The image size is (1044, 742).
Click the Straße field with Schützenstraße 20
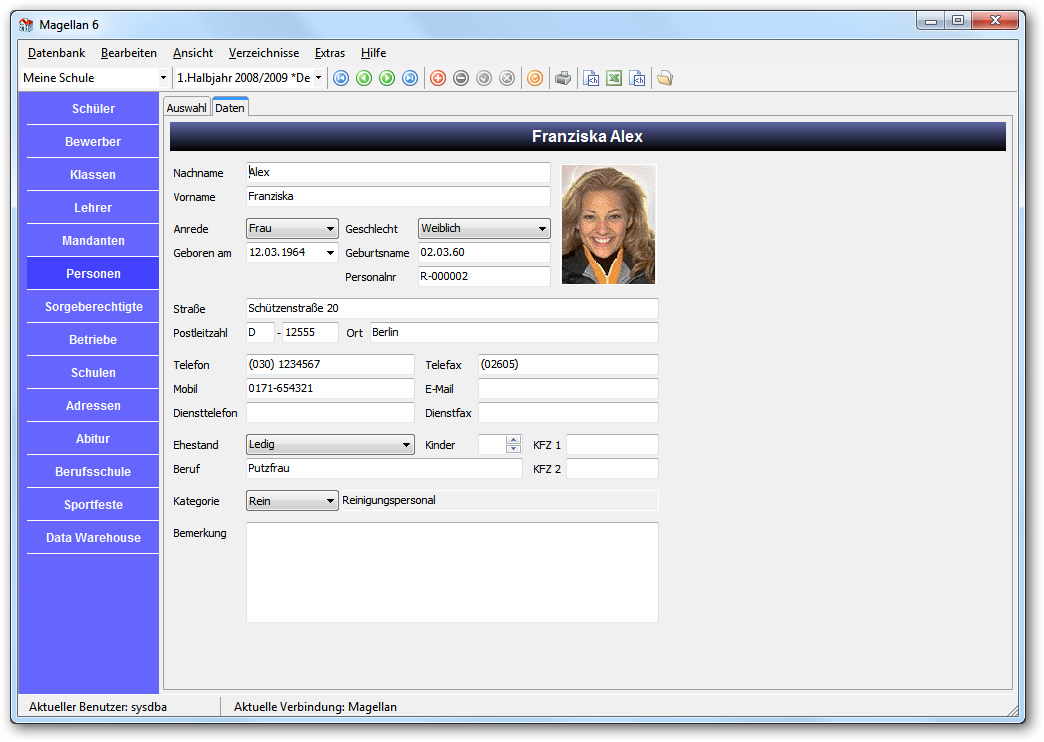[452, 308]
